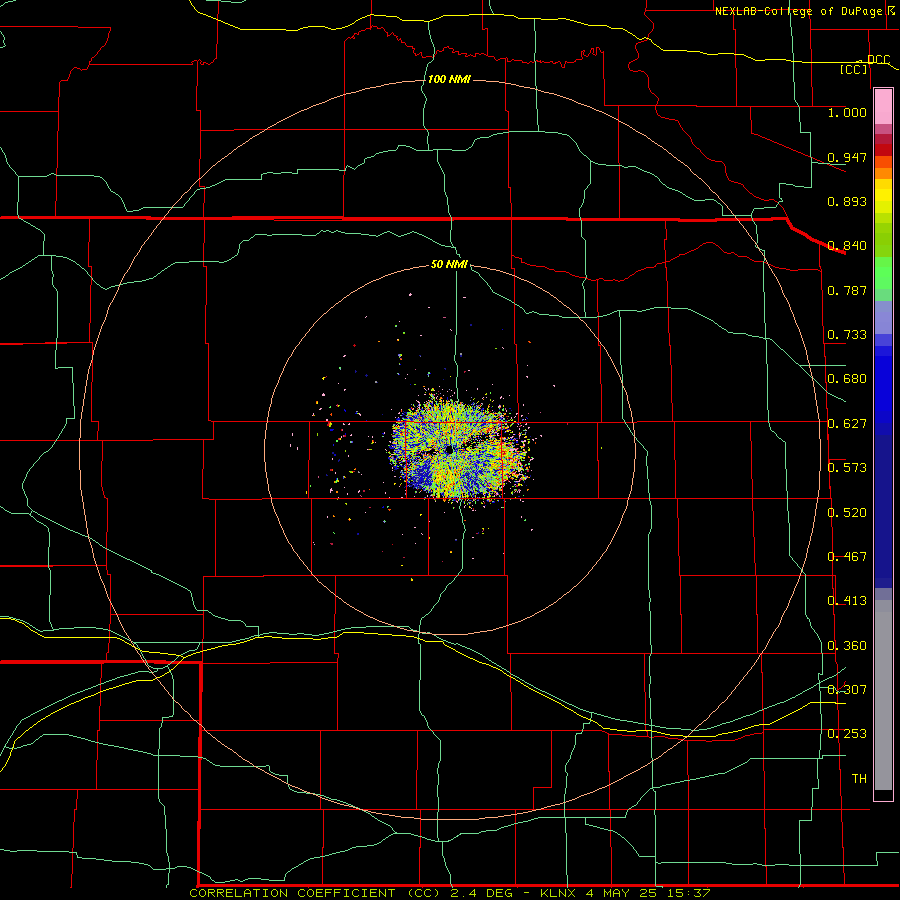Screen dimensions: 900x900
Task: Click the 0.413 scale value
Action: pos(847,601)
